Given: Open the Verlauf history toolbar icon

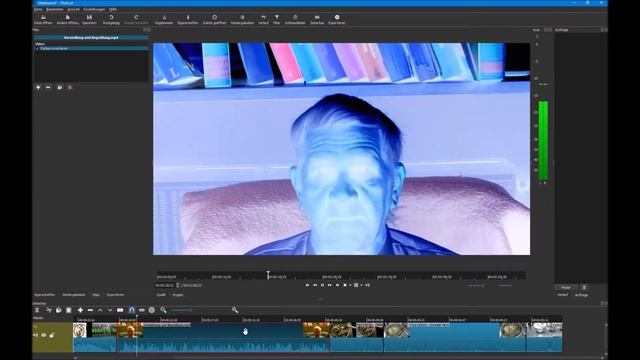Looking at the screenshot, I should coord(263,20).
